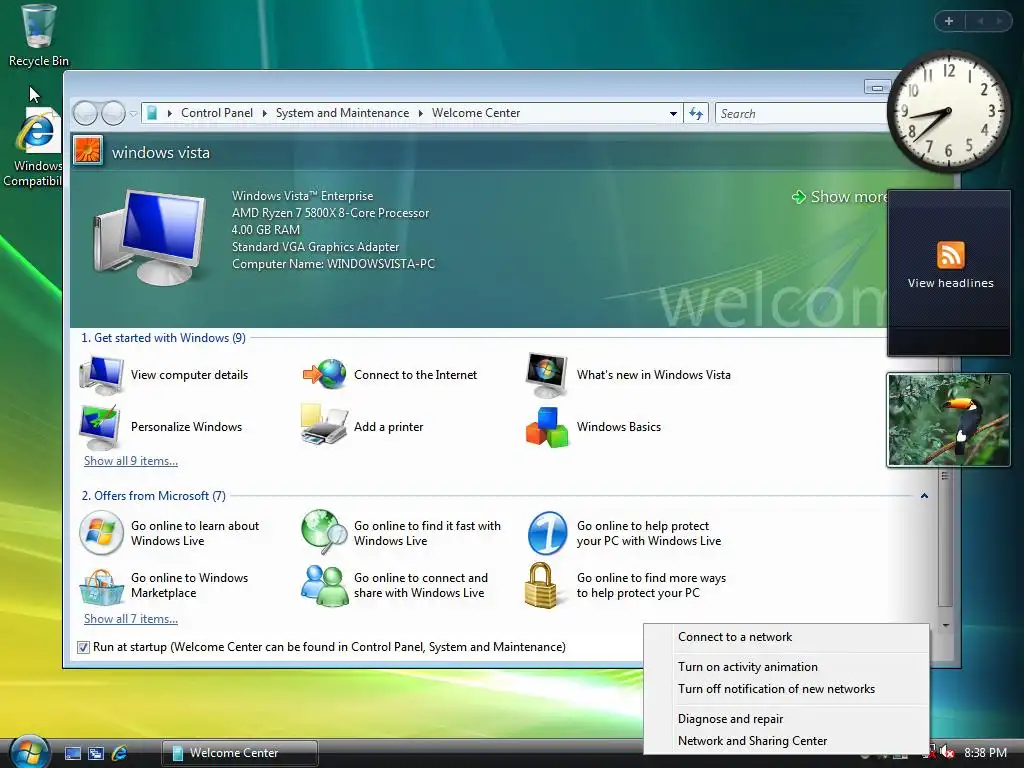The height and width of the screenshot is (768, 1024).
Task: Click Welcome Center breadcrumb segment
Action: click(476, 113)
